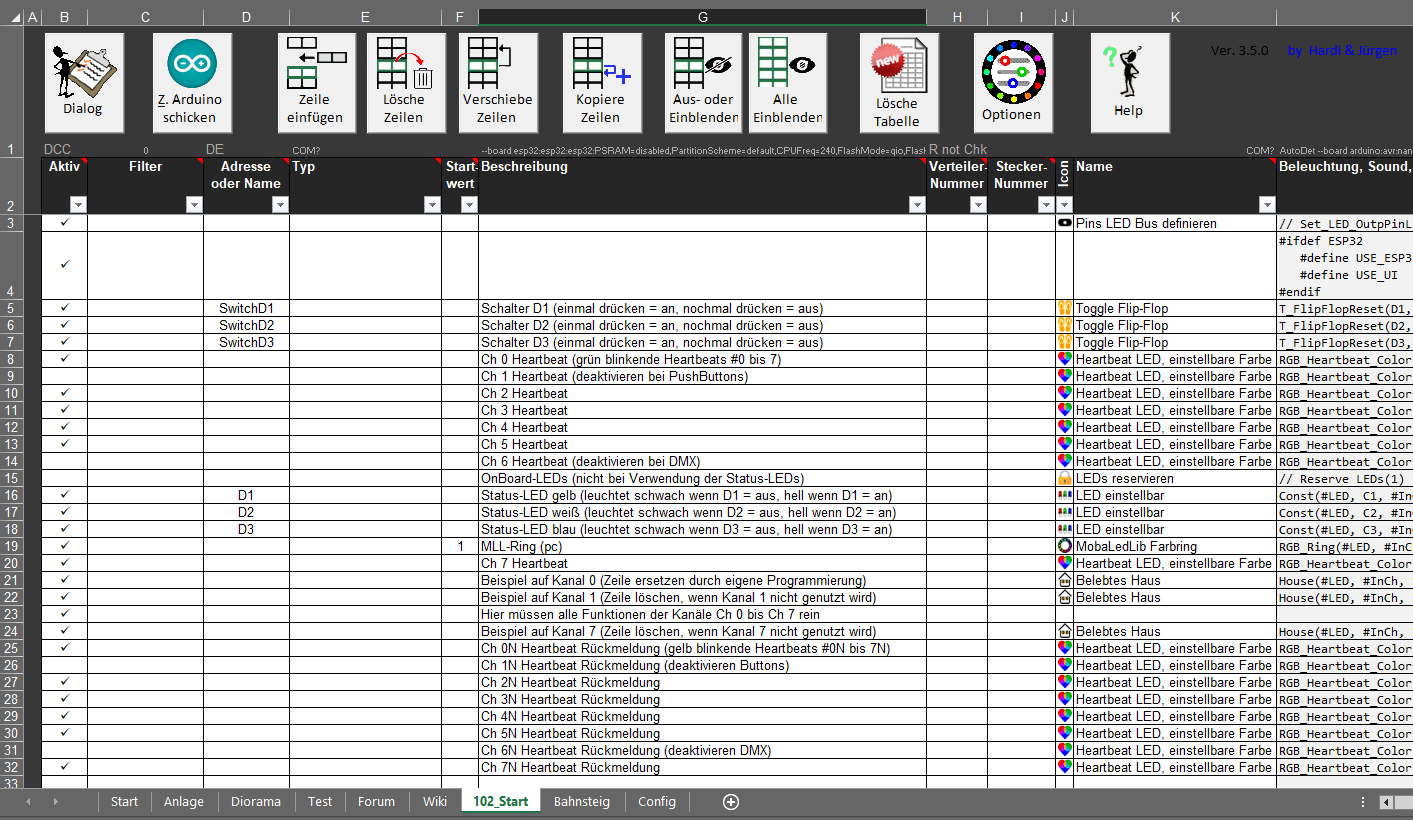Viewport: 1413px width, 820px height.
Task: Switch to the Config sheet tab
Action: (657, 802)
